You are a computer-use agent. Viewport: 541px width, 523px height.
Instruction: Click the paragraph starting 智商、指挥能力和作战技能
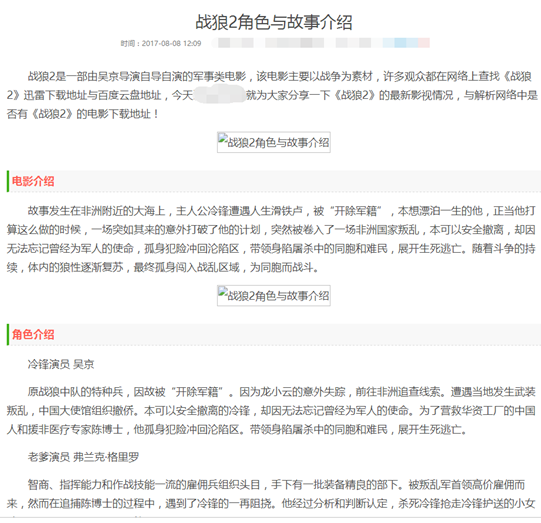click(271, 494)
